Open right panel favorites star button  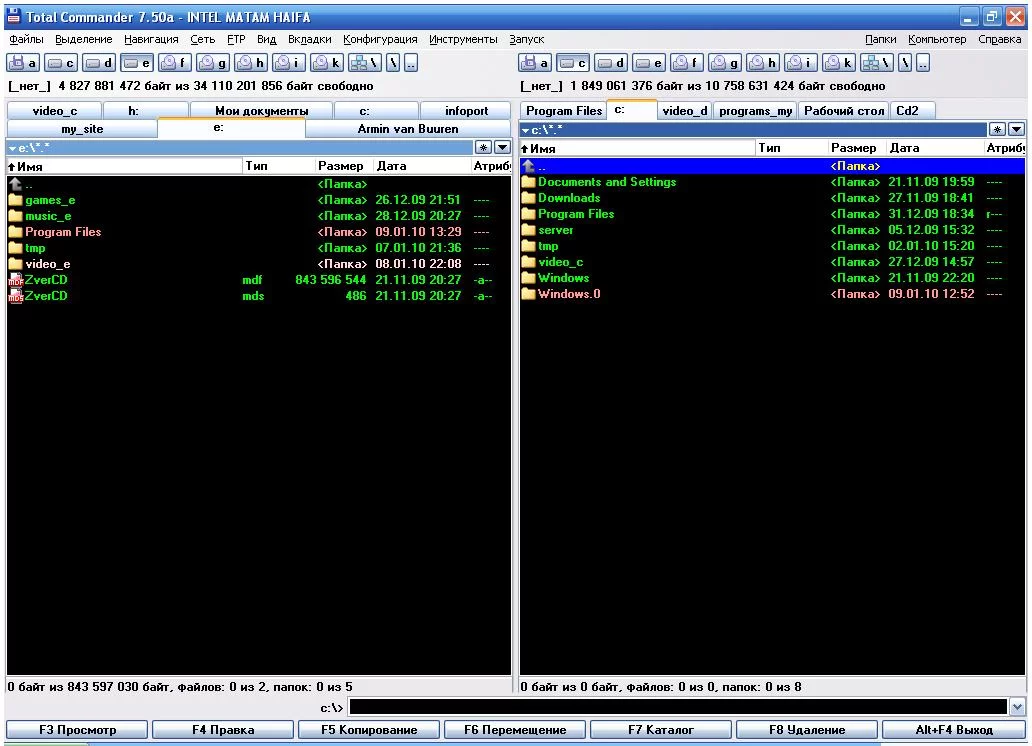(997, 129)
